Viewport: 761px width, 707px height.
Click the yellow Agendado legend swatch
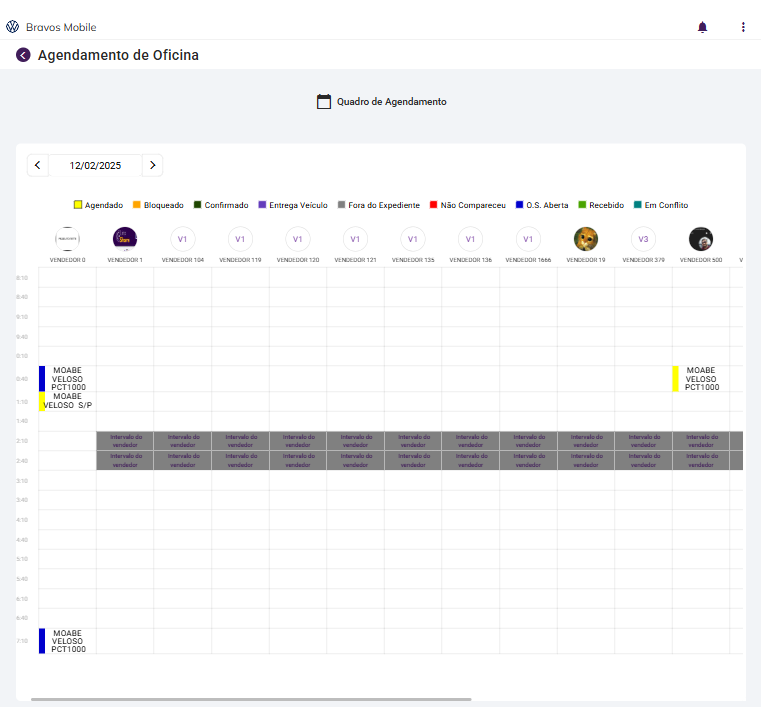pos(78,205)
